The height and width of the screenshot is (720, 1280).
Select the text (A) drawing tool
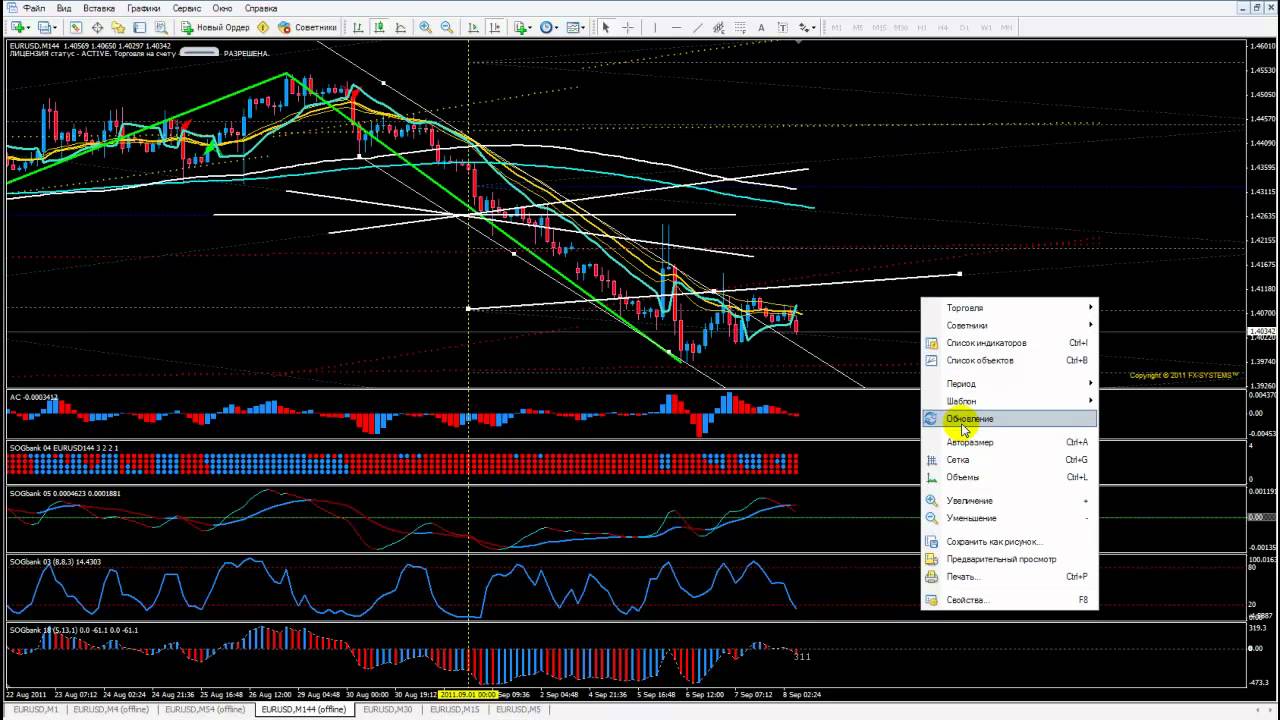761,28
